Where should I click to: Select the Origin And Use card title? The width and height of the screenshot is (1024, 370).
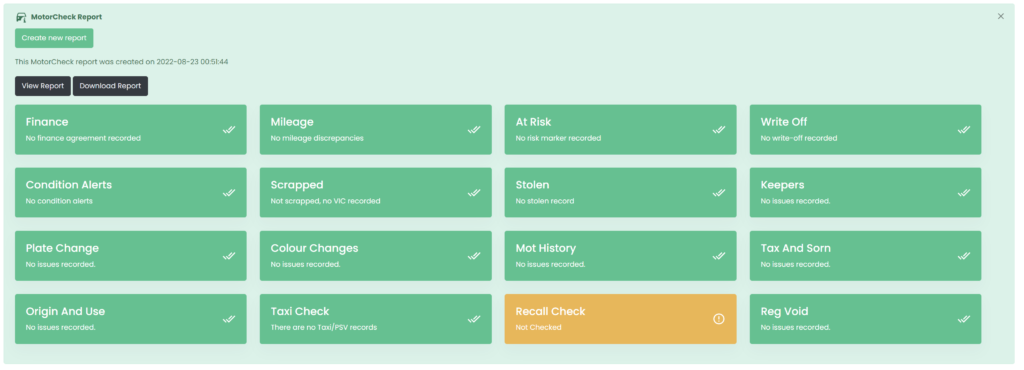65,312
